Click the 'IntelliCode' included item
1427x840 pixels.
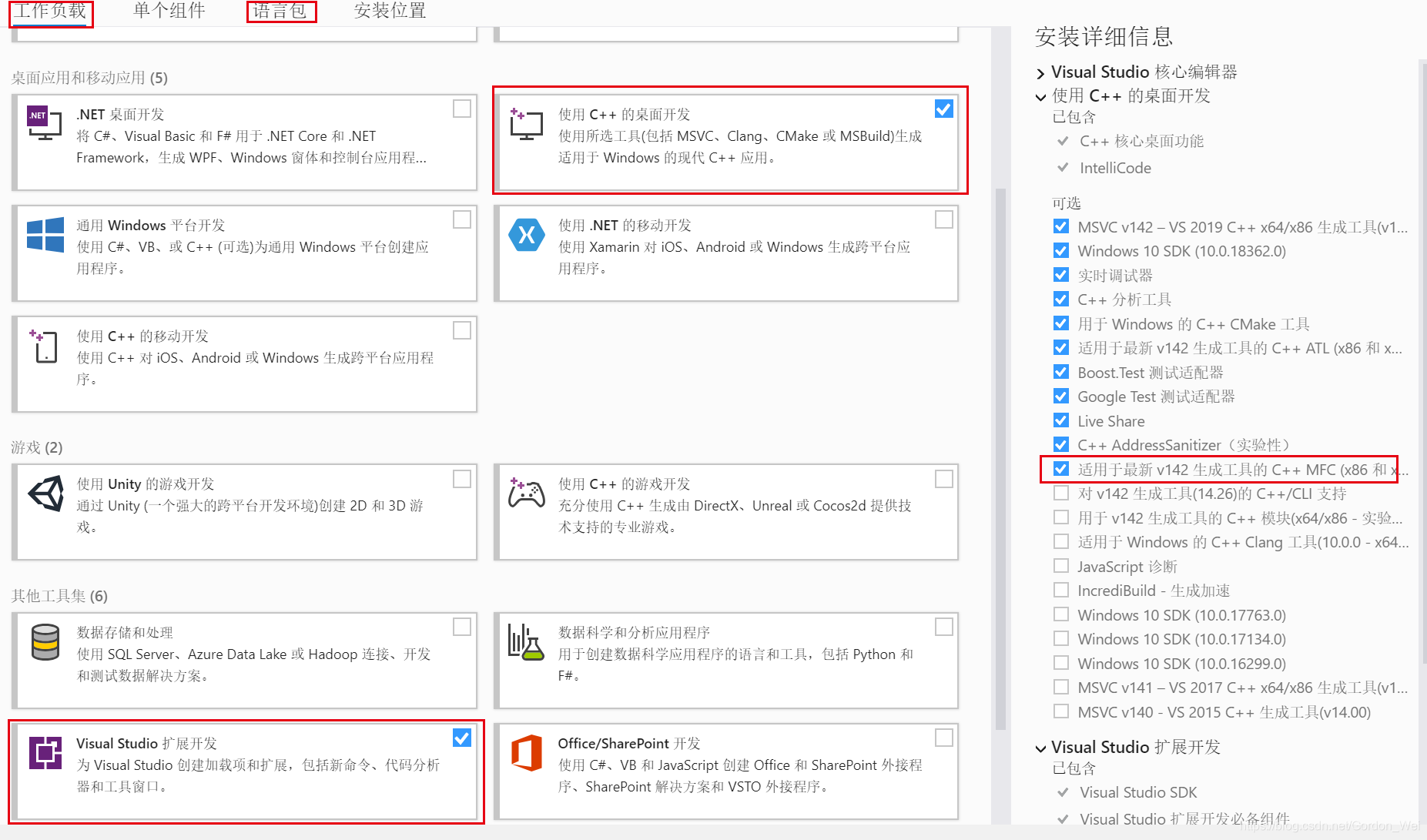1115,168
